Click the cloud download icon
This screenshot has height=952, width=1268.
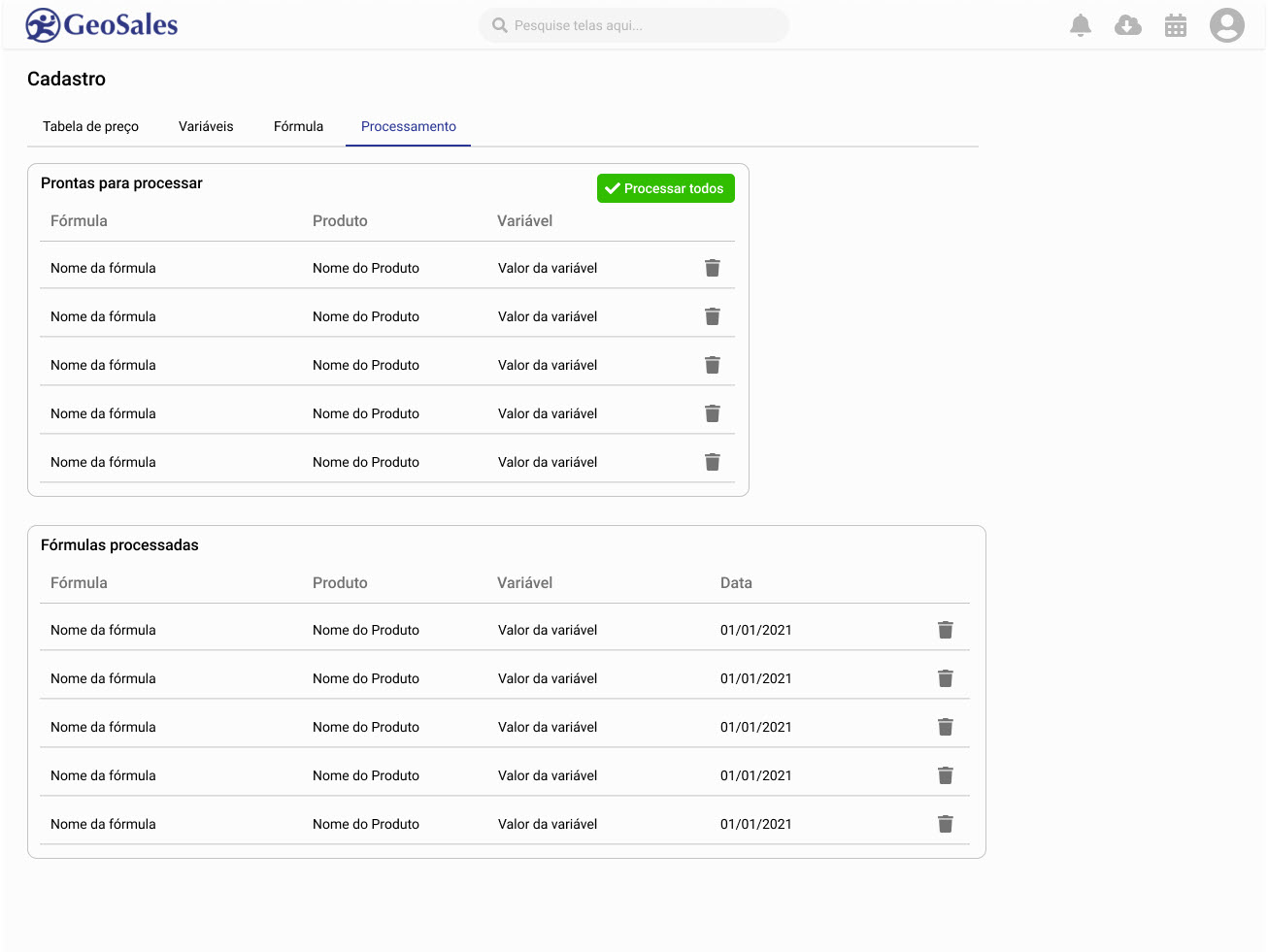pos(1128,25)
